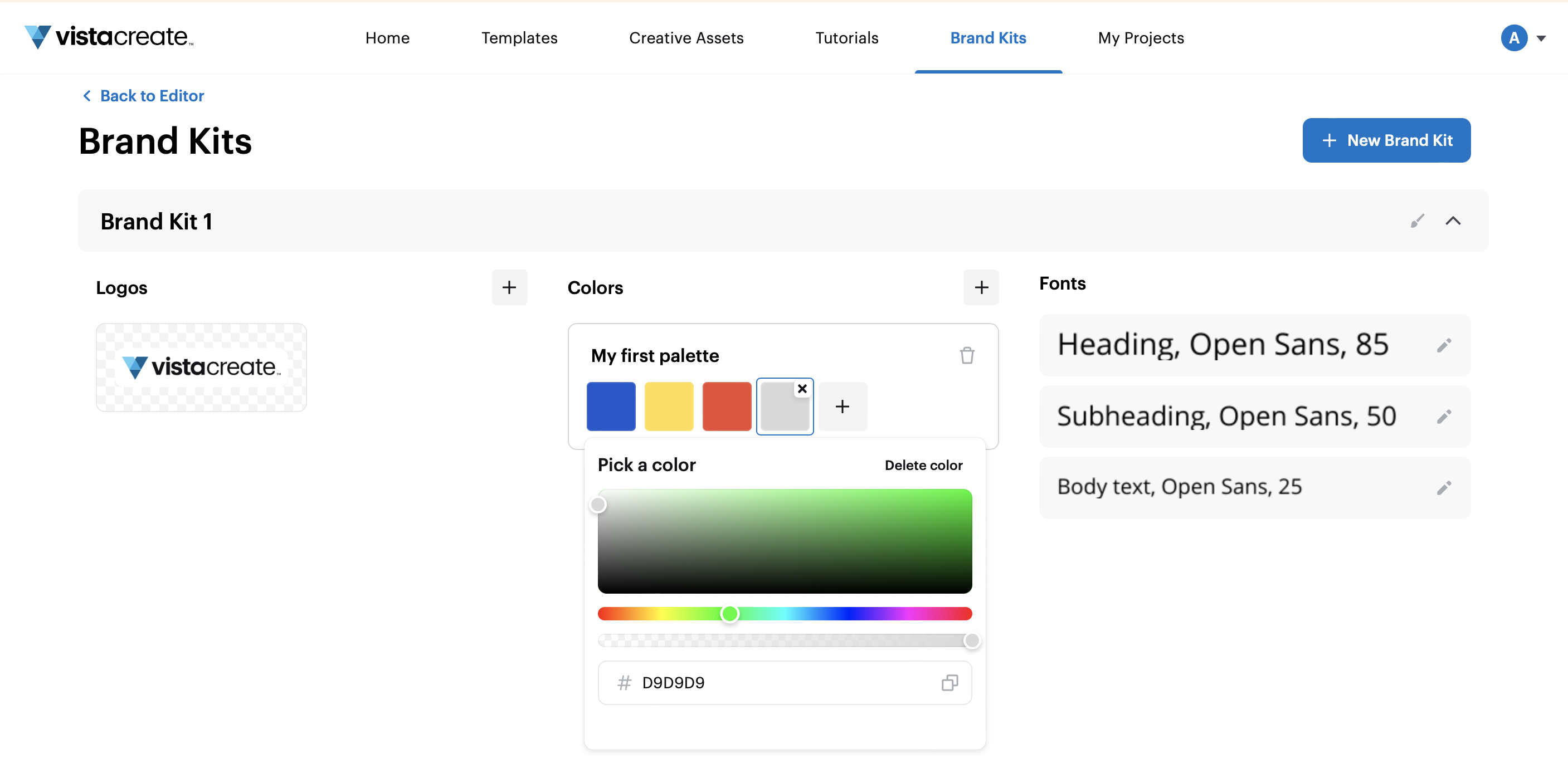The width and height of the screenshot is (1568, 783).
Task: Click the opacity slider handle
Action: 972,640
